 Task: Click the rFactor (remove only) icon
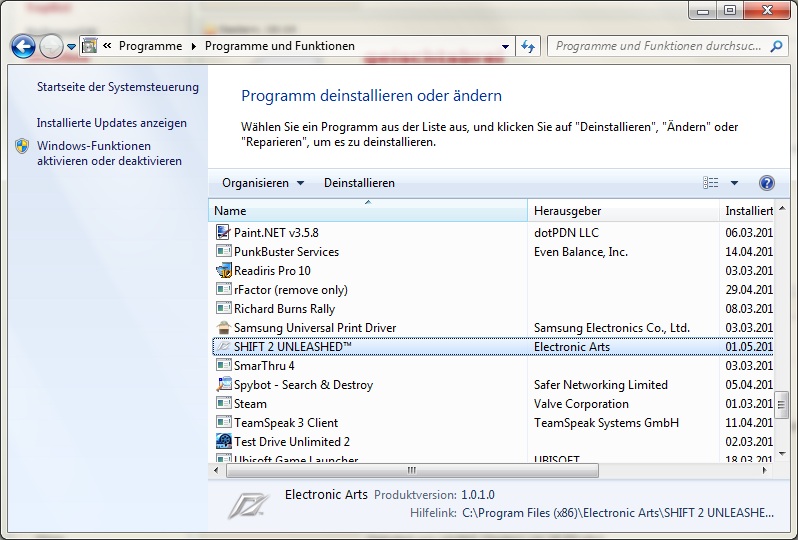pos(223,290)
